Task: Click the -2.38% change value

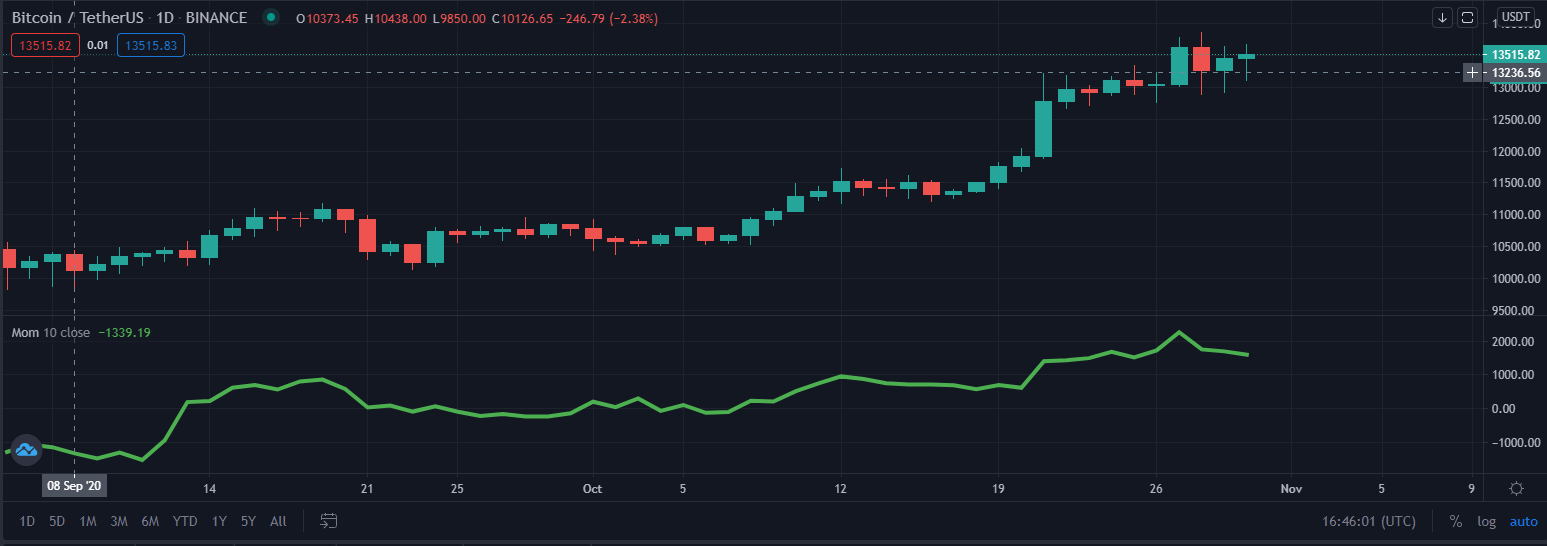Action: [x=633, y=17]
